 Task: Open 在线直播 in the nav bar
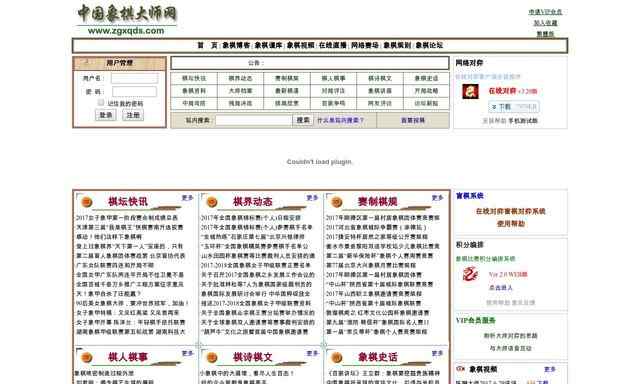(x=333, y=45)
